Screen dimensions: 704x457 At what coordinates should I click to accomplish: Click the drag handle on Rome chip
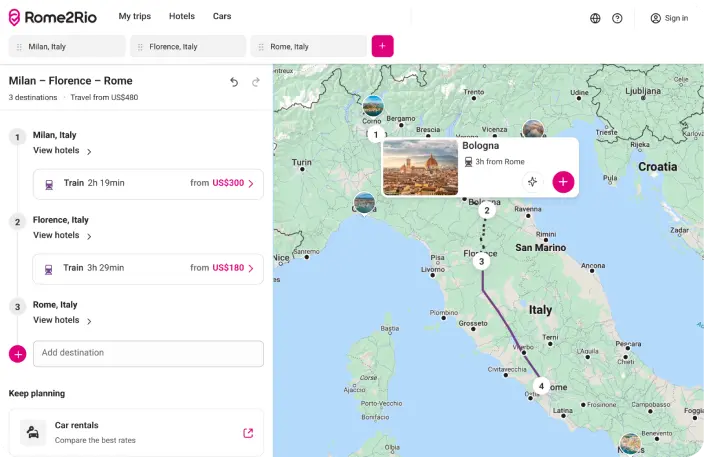[261, 47]
